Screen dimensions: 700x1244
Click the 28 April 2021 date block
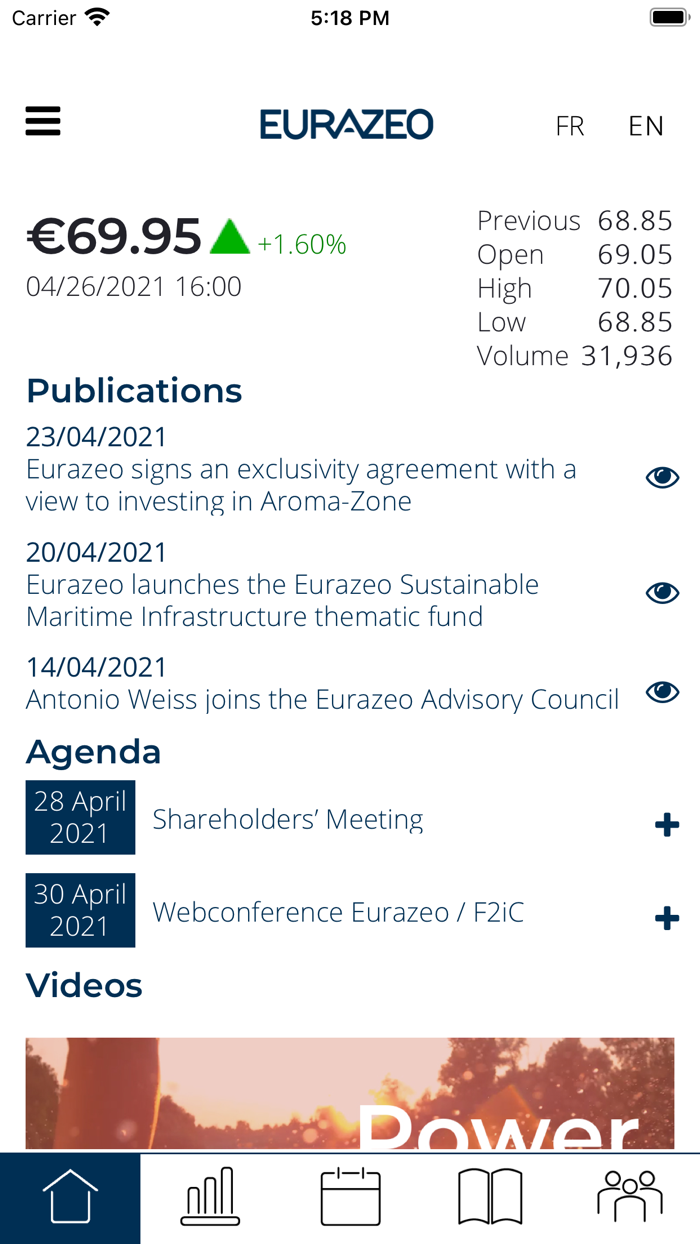[80, 817]
